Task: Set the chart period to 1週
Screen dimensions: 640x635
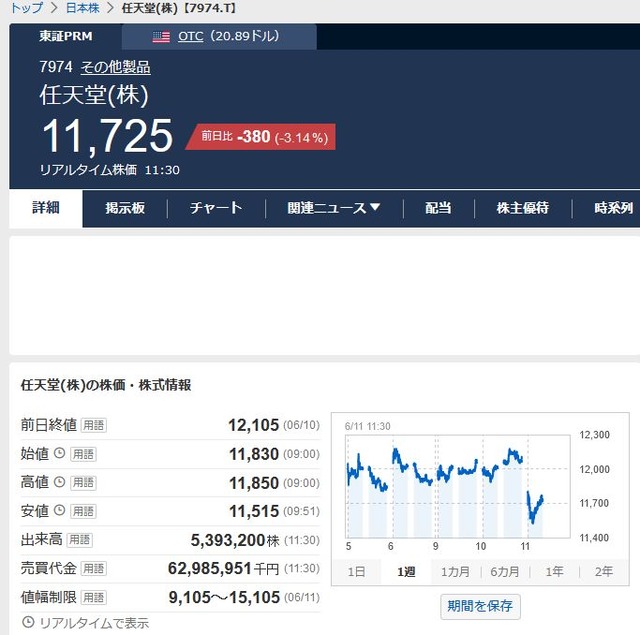Action: point(406,572)
